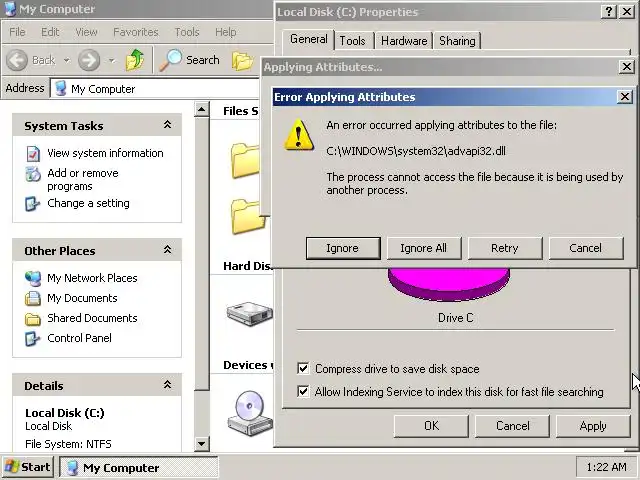Select the CD drive icon under Devices

250,413
